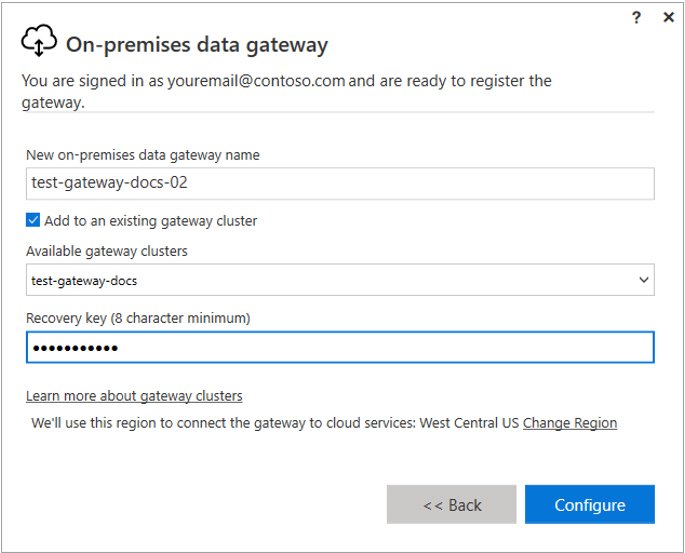Click the gateway name input field
Viewport: 685px width, 553px height.
(x=340, y=184)
